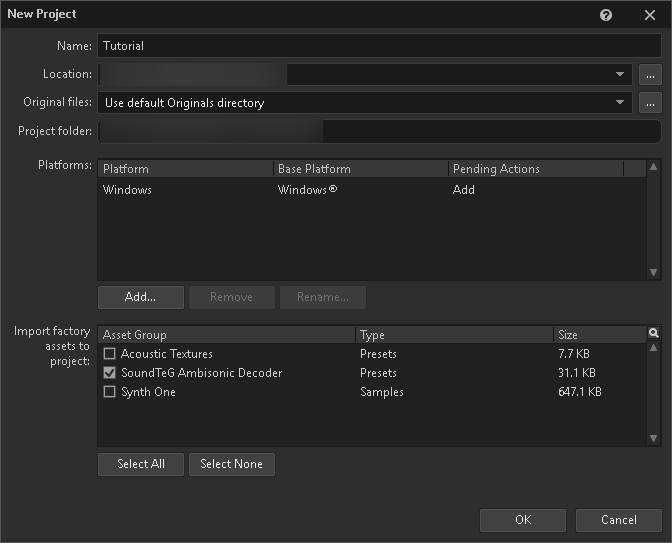Open the Location dropdown arrow
The image size is (672, 543).
pyautogui.click(x=620, y=74)
